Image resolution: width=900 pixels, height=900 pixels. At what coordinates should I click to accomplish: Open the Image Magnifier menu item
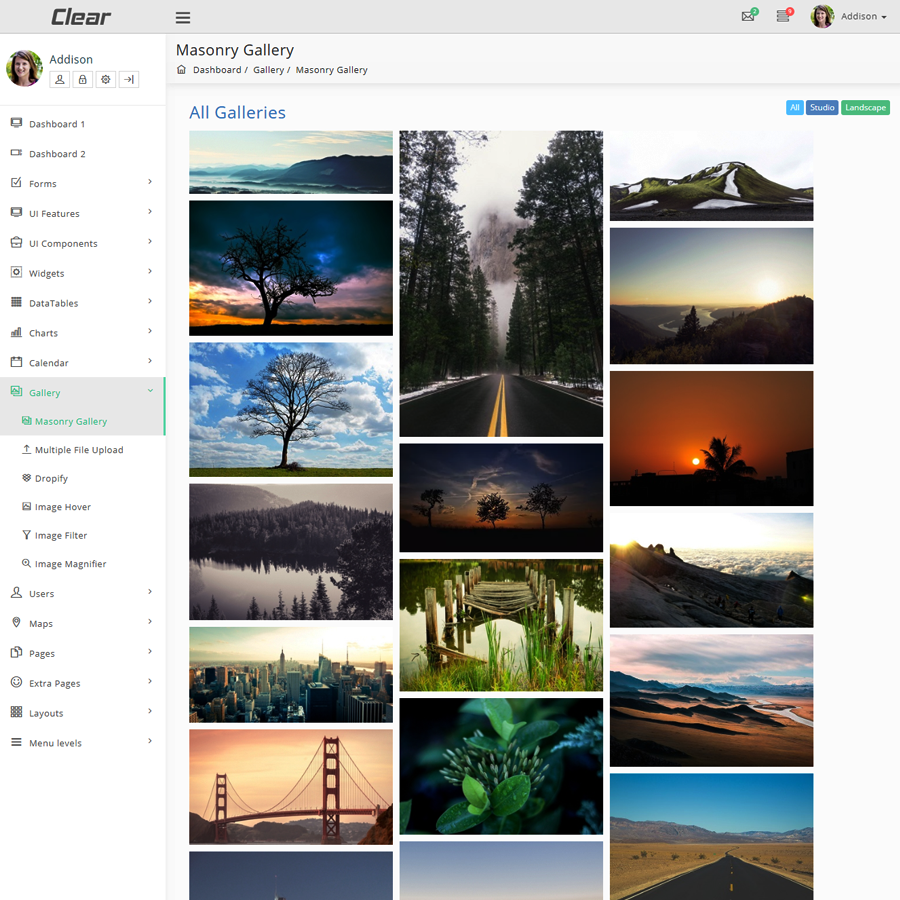tap(71, 564)
